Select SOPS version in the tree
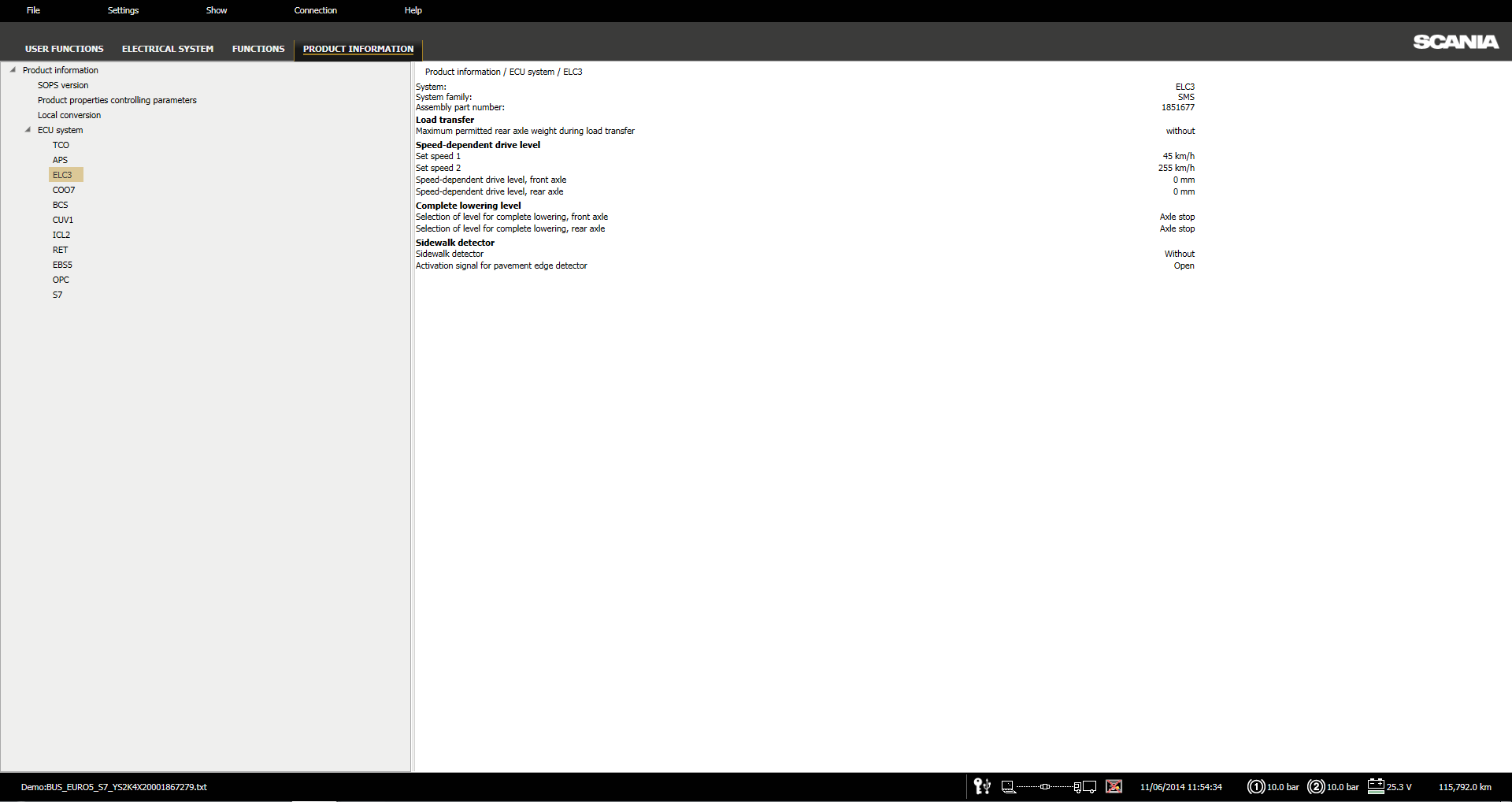The image size is (1512, 802). 63,85
